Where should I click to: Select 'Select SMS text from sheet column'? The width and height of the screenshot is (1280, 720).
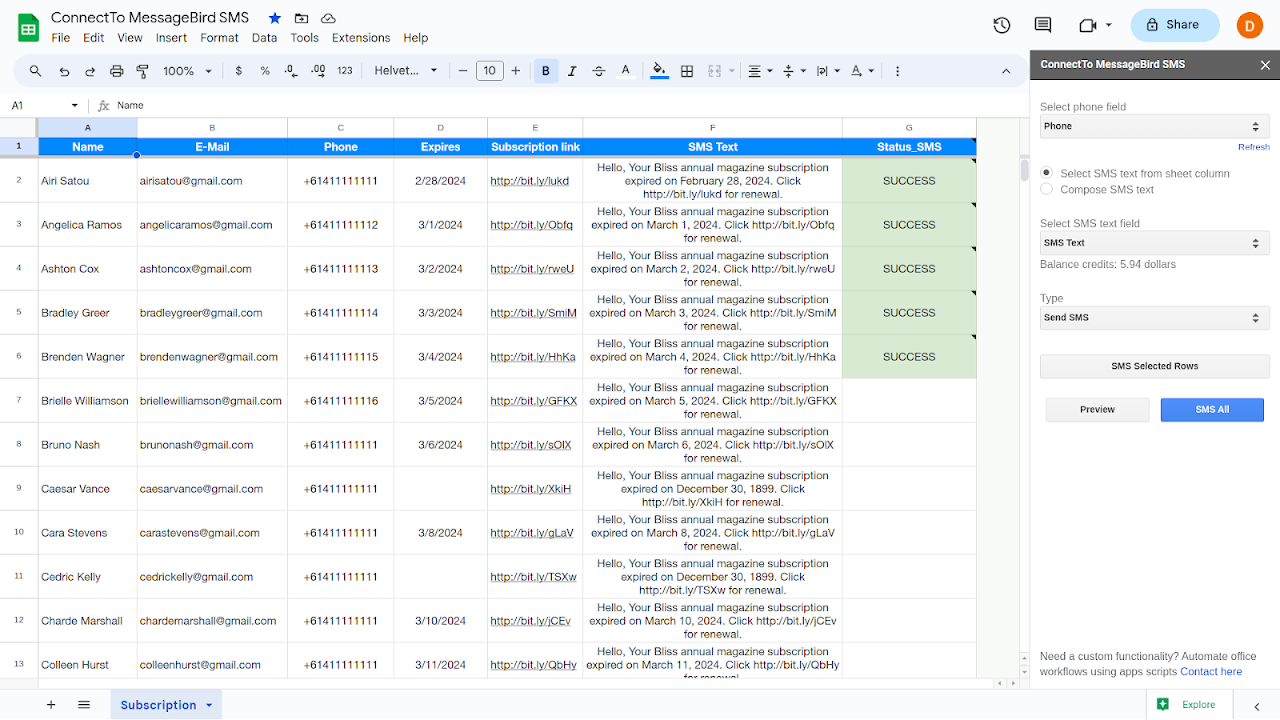pos(1046,173)
